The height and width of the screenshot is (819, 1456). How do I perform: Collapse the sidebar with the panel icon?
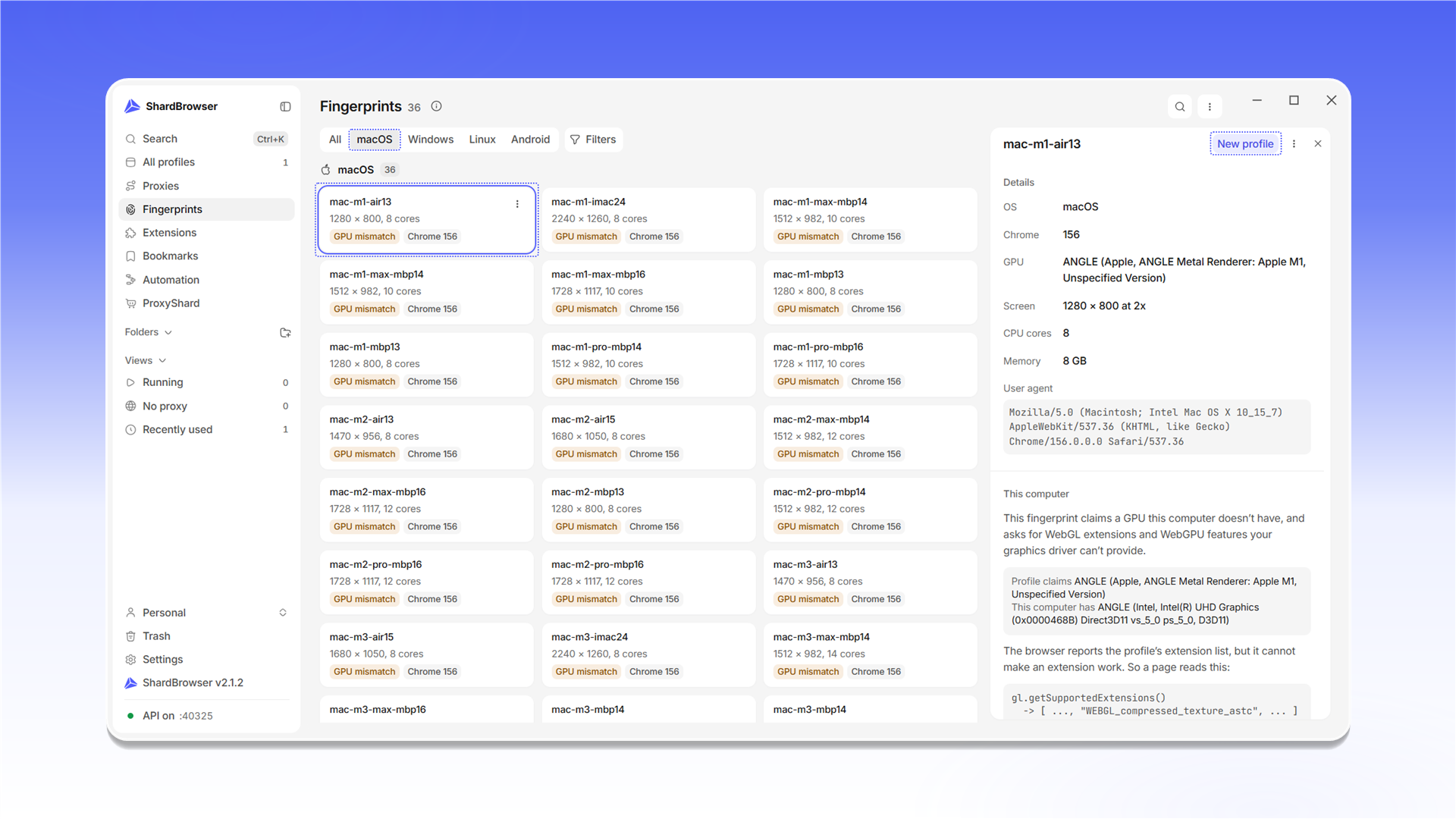click(x=285, y=107)
